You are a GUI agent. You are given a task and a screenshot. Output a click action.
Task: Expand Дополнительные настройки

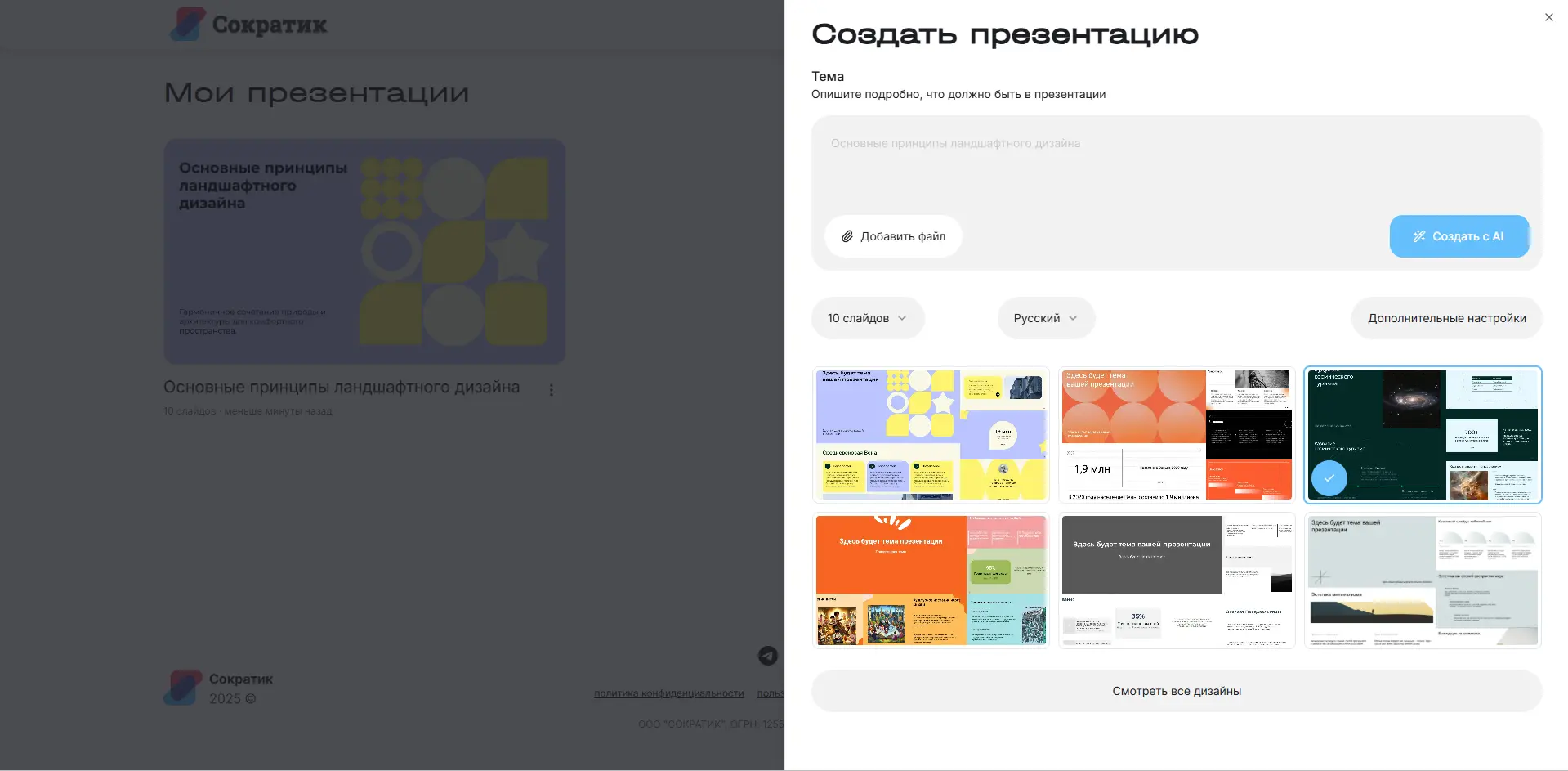pyautogui.click(x=1446, y=318)
